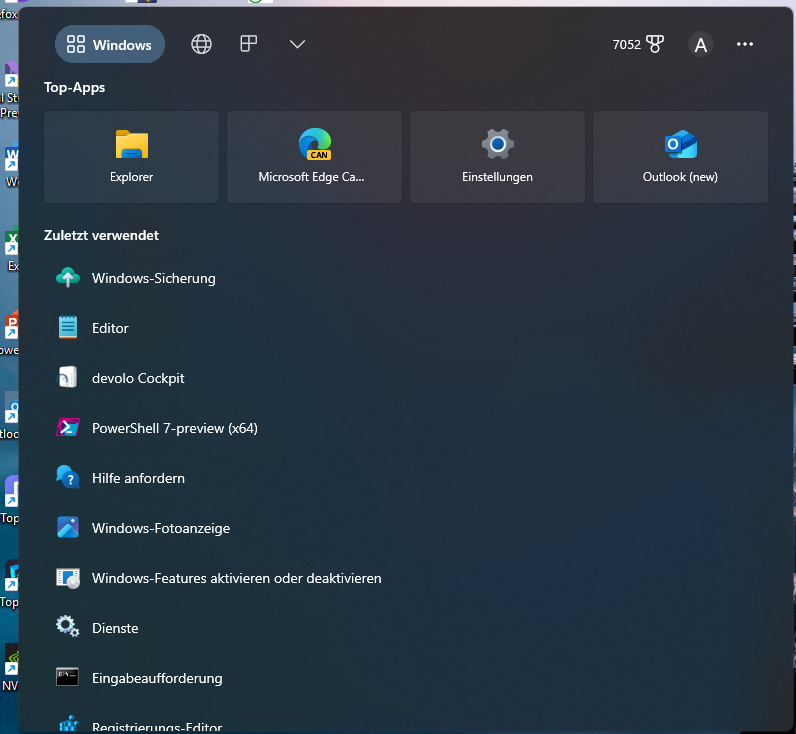Select the Windows search tab
Image resolution: width=796 pixels, height=734 pixels.
tap(110, 44)
